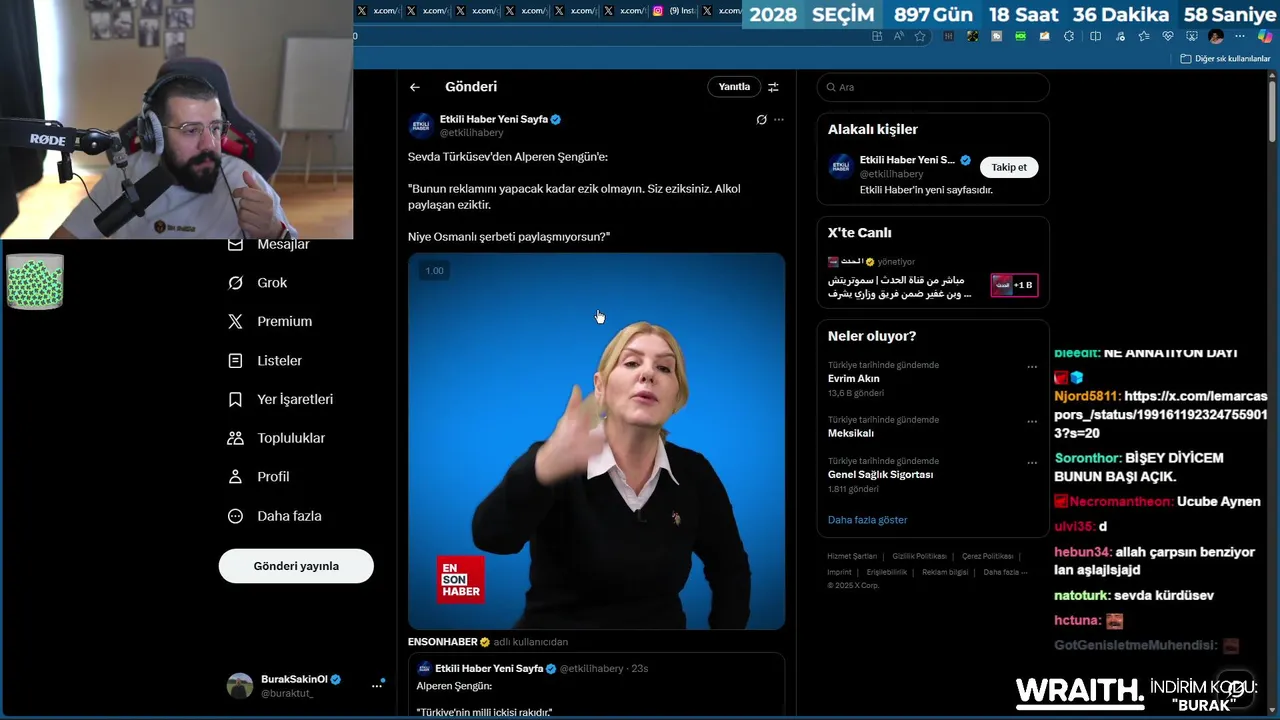Switch to the first x.com browser tab
The width and height of the screenshot is (1280, 720).
pyautogui.click(x=378, y=11)
